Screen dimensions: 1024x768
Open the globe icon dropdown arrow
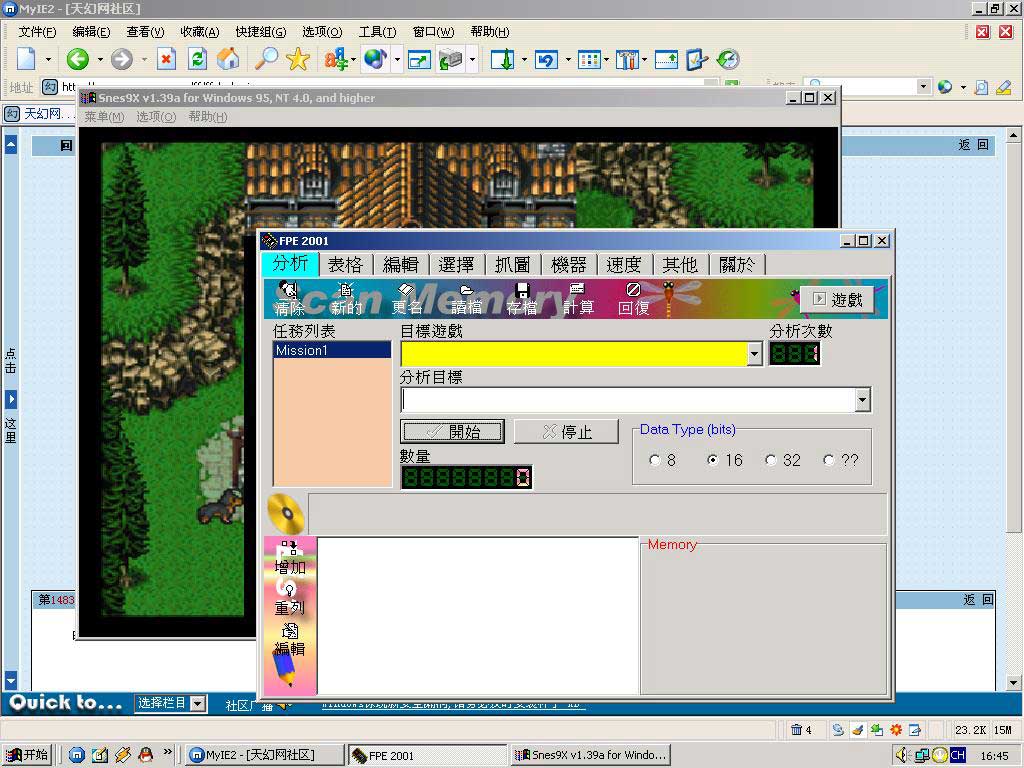click(397, 59)
